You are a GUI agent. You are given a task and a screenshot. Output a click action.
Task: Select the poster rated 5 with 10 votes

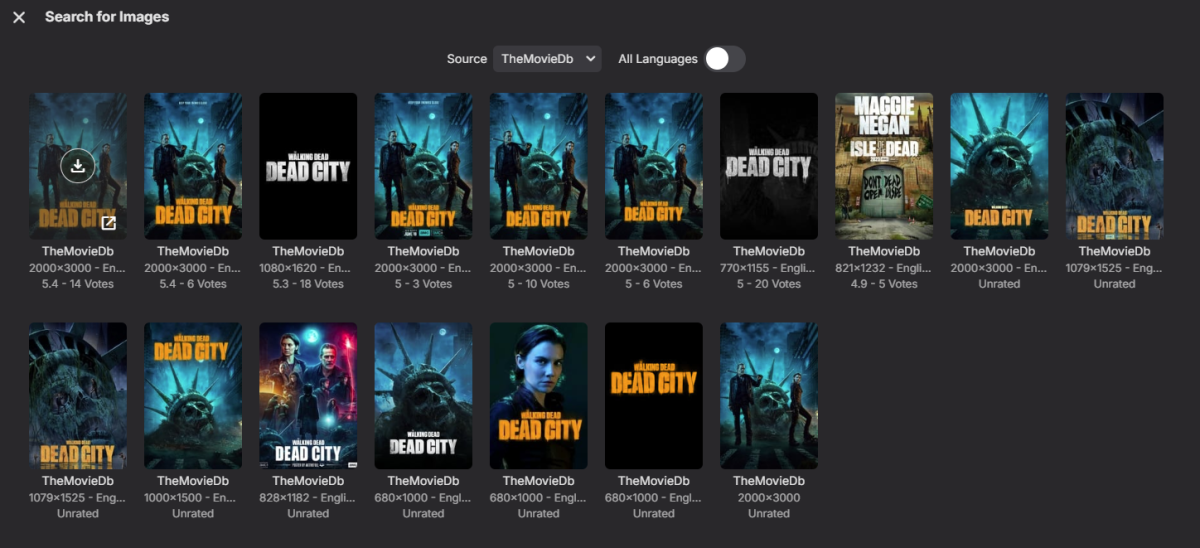pos(538,166)
